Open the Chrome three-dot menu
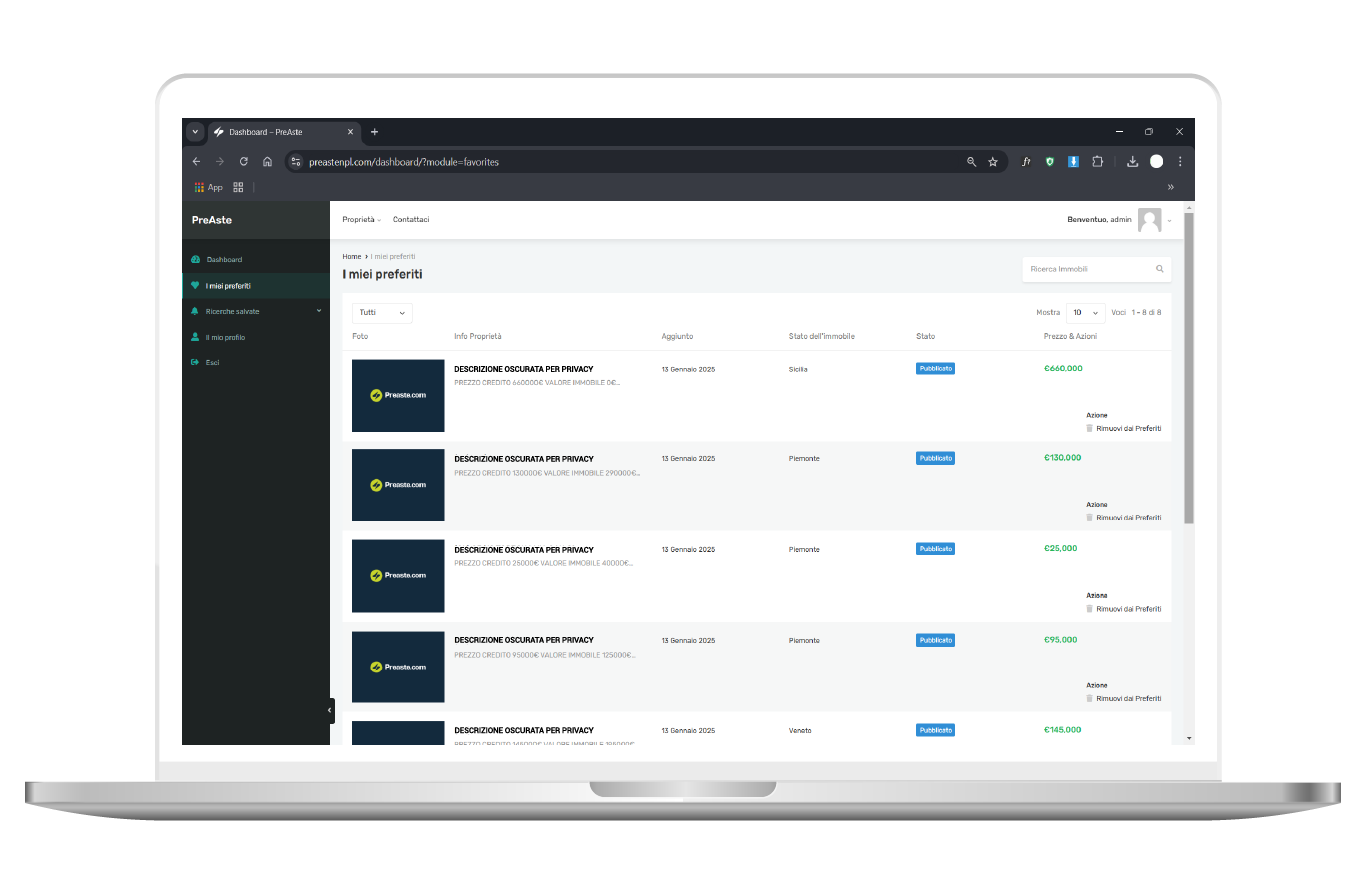The width and height of the screenshot is (1366, 894). (x=1180, y=161)
